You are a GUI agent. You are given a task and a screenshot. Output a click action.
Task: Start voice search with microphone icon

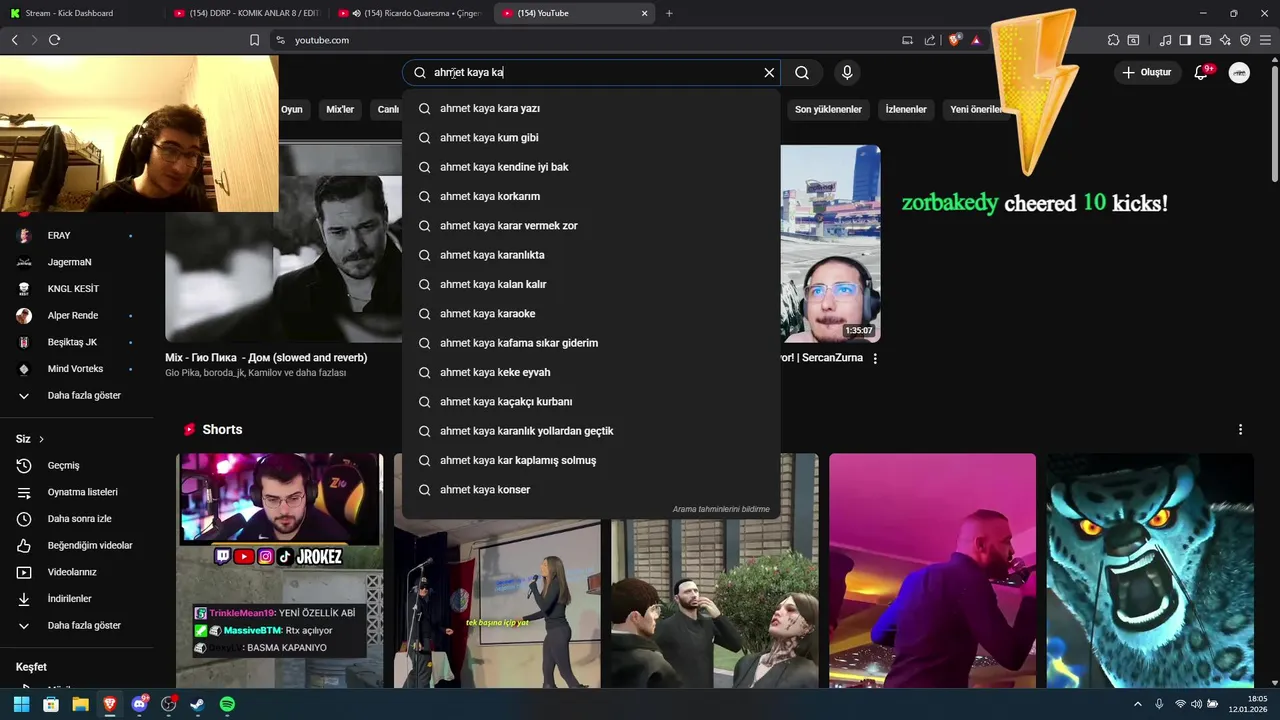pos(847,73)
